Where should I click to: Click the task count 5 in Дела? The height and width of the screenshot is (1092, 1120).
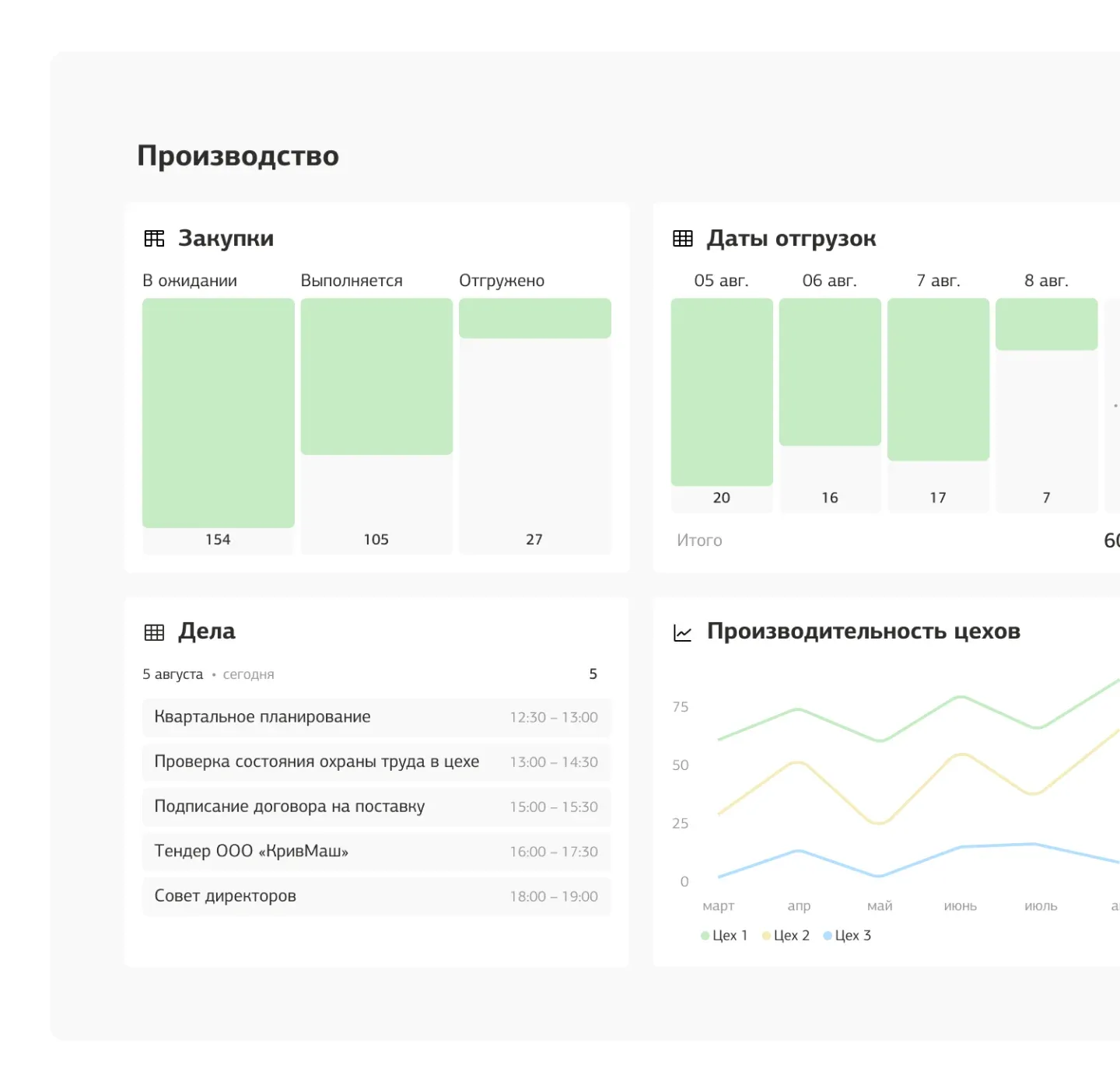pos(593,674)
